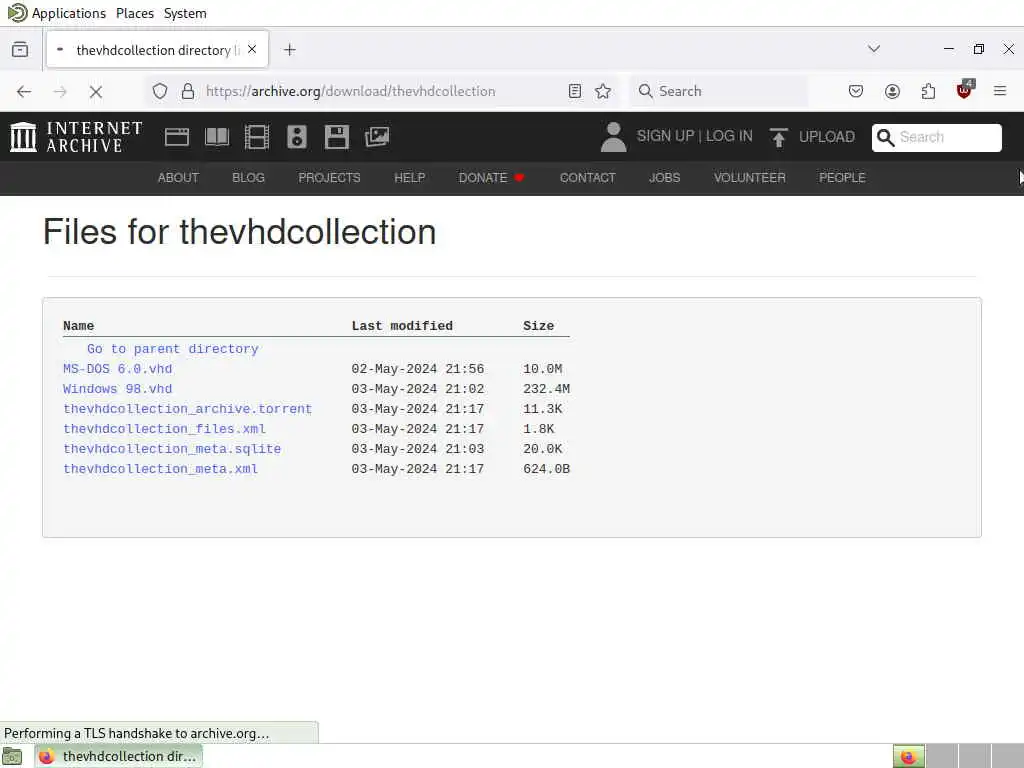Open the Audio speaker icon
This screenshot has width=1024, height=768.
296,137
